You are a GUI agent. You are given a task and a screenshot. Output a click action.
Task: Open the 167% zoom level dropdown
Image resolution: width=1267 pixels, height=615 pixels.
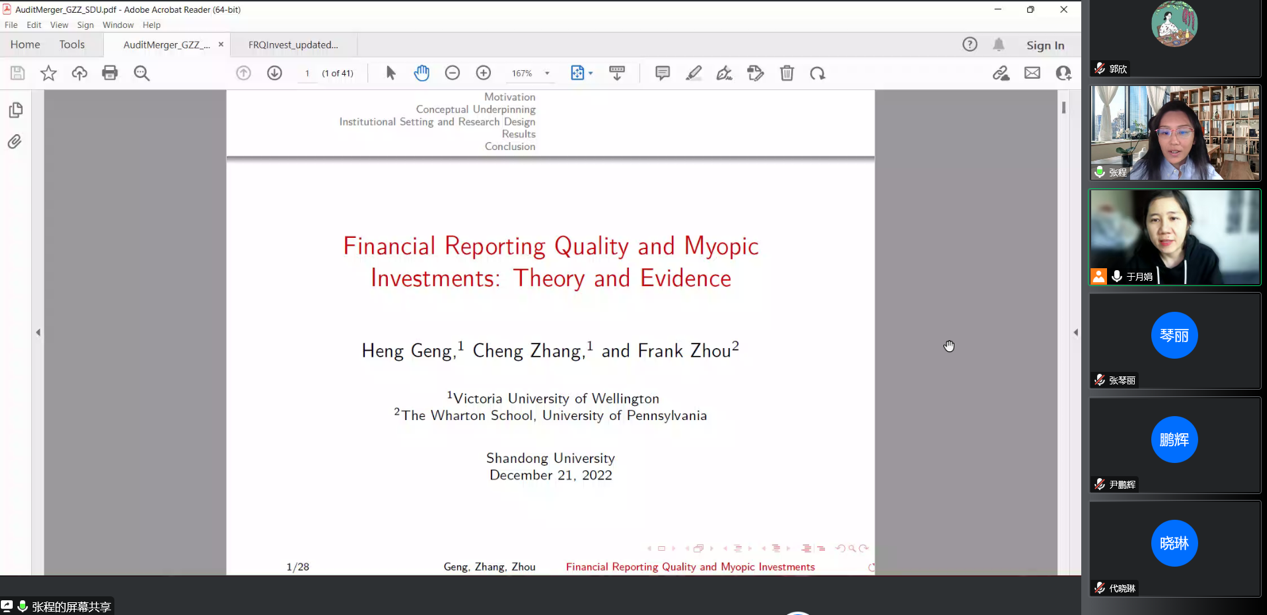547,73
